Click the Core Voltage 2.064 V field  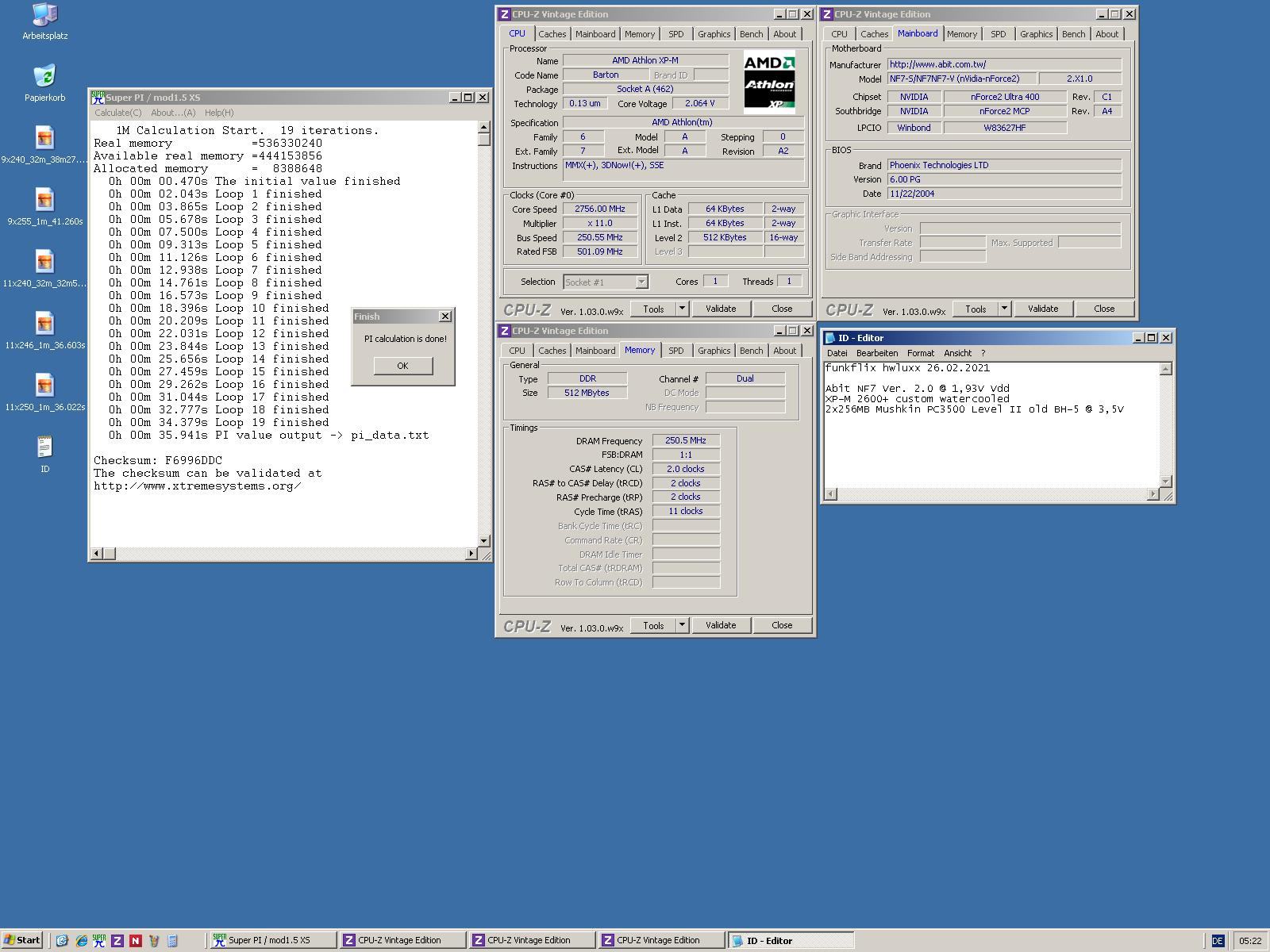700,103
